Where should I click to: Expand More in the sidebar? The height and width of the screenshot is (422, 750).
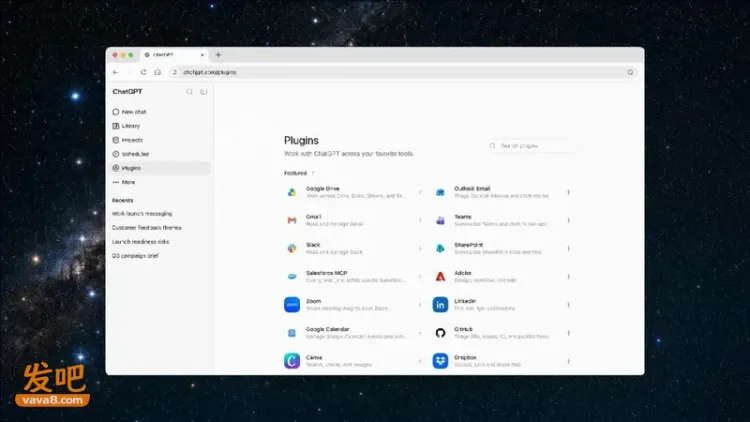(160, 182)
